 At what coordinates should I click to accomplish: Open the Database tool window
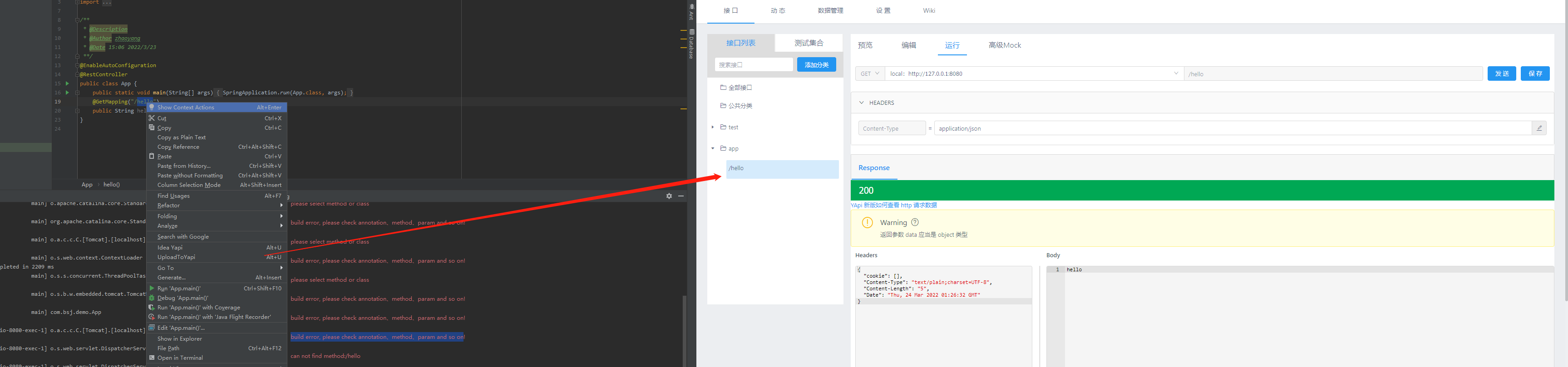tap(691, 44)
